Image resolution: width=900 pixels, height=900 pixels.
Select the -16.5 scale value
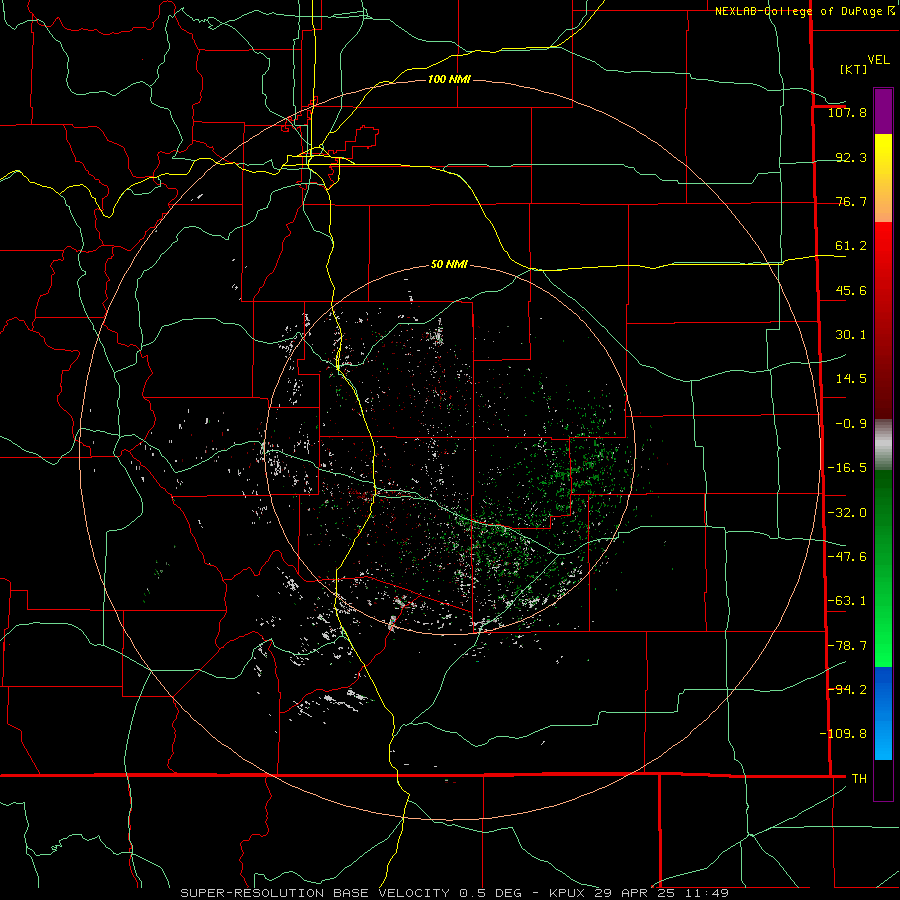click(x=847, y=468)
